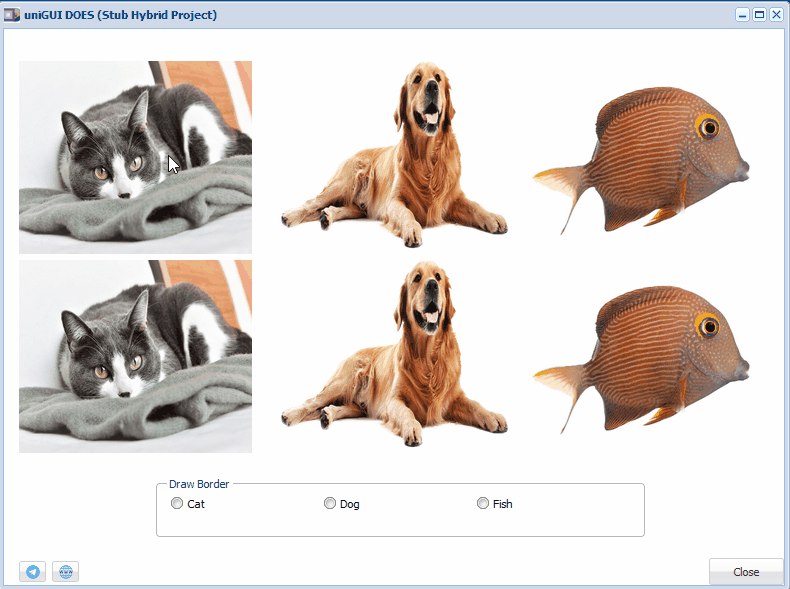Minimize the uniGUI DOES window
This screenshot has width=790, height=589.
pos(742,15)
